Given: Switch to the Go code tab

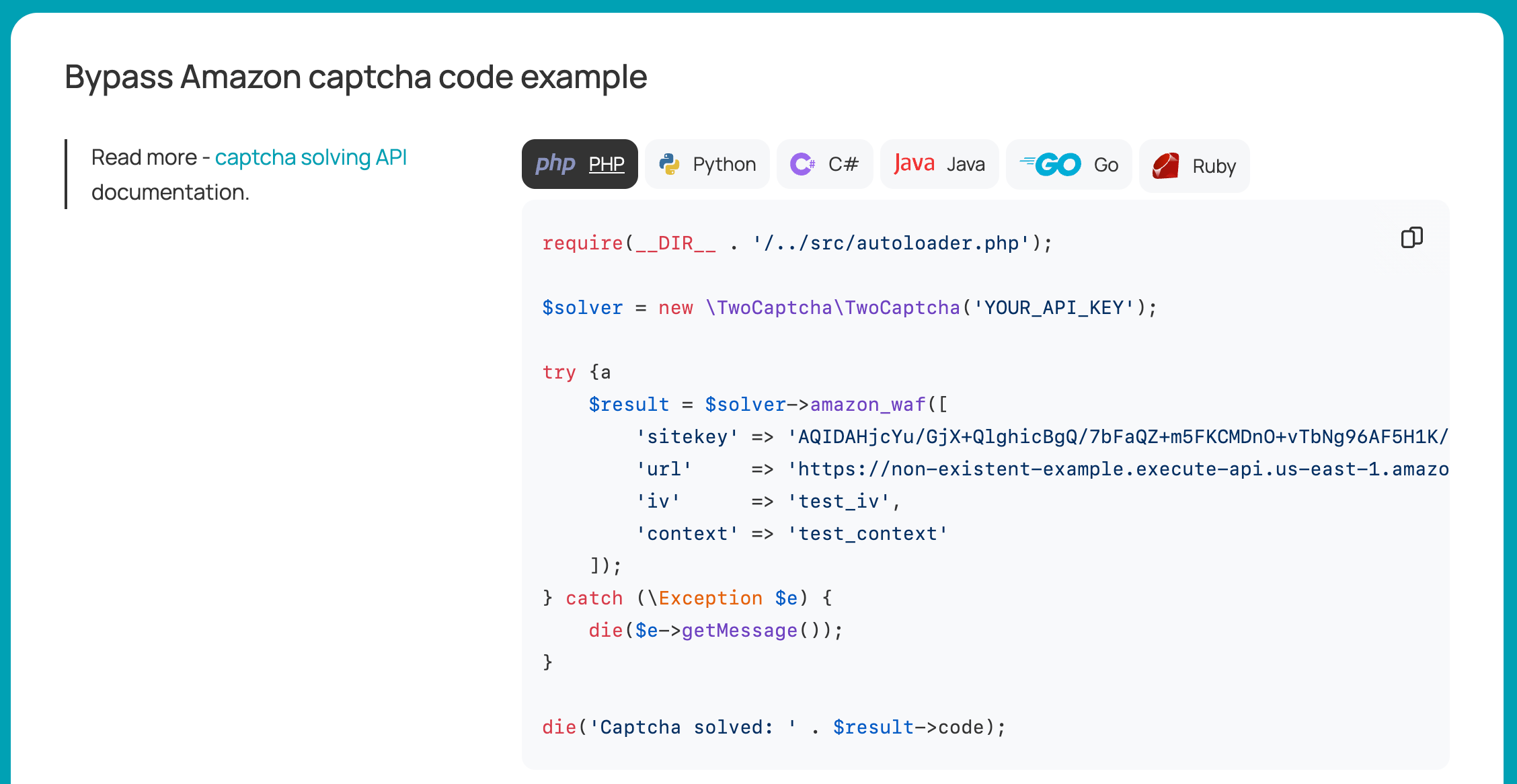Looking at the screenshot, I should pyautogui.click(x=1068, y=163).
